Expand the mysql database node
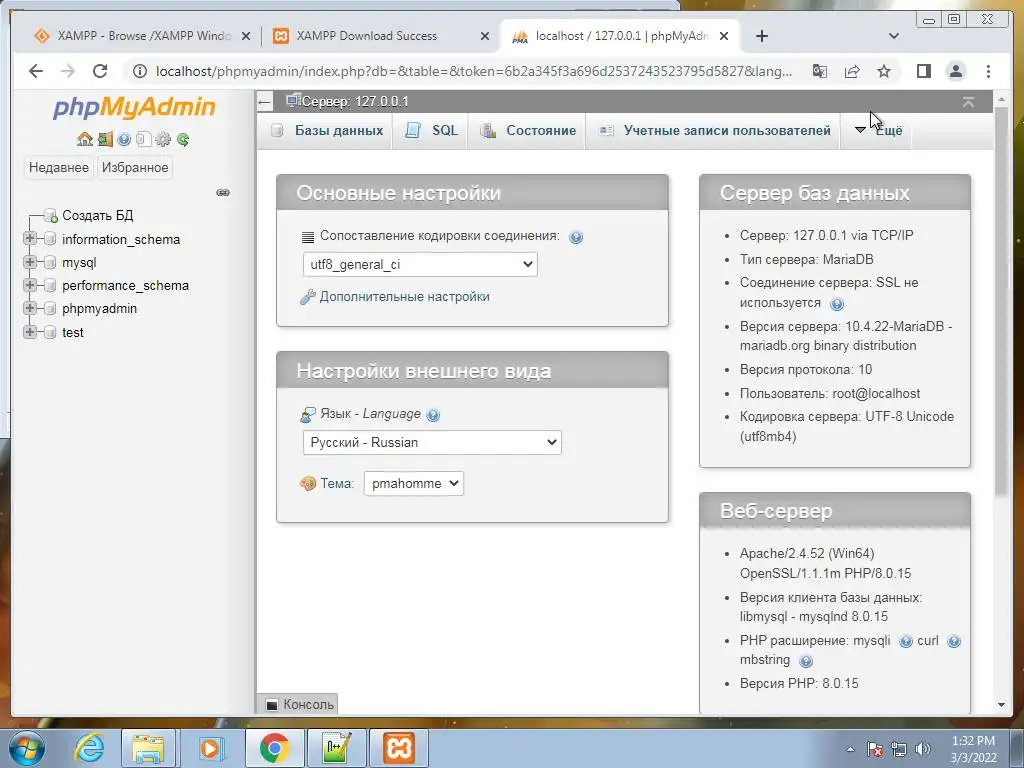Image resolution: width=1024 pixels, height=768 pixels. click(x=29, y=262)
